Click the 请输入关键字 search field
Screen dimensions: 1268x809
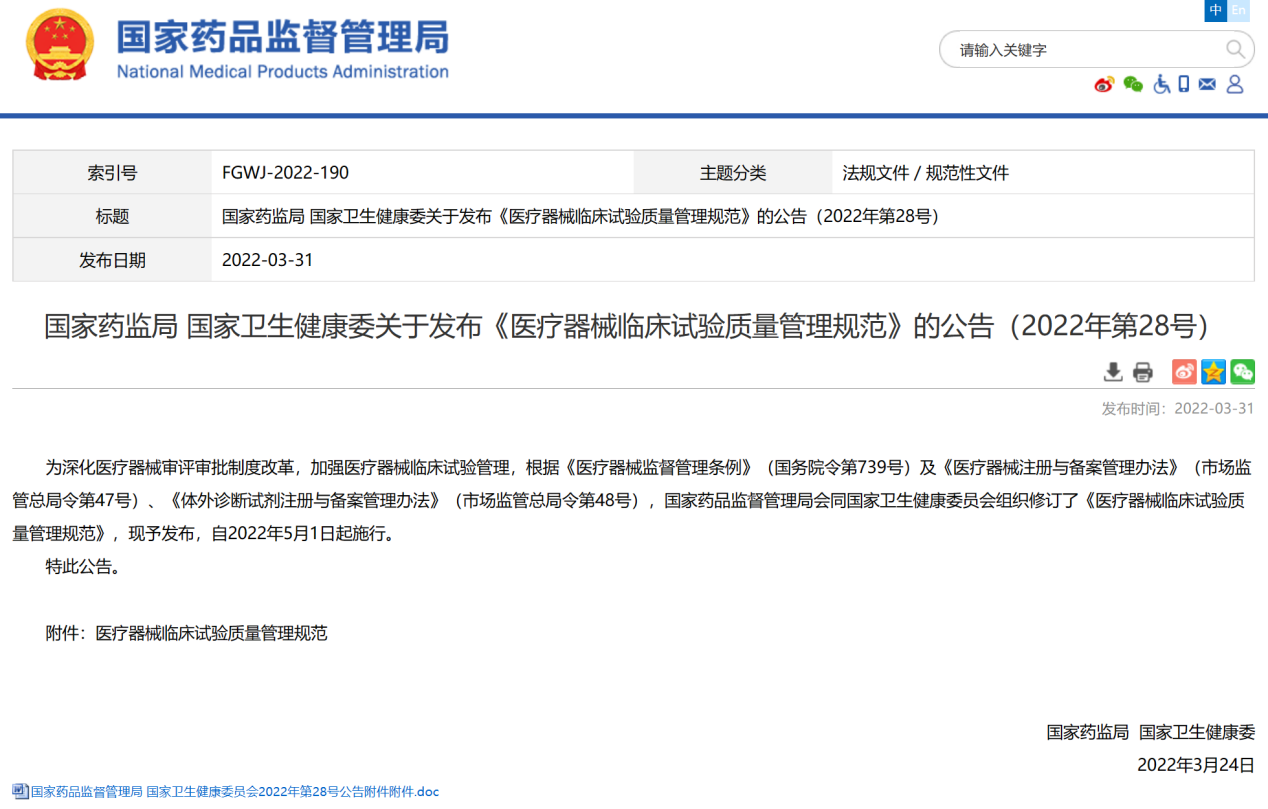pyautogui.click(x=1085, y=49)
